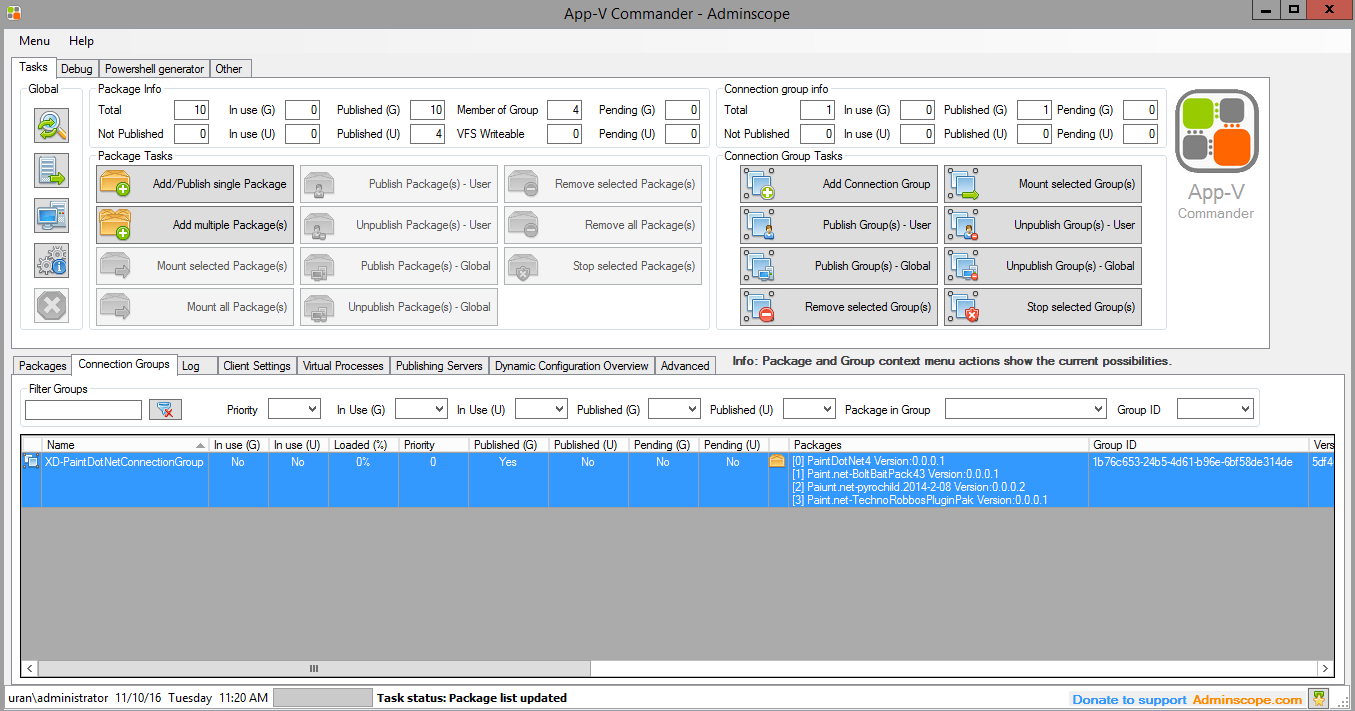Click the horizontal scrollbar thumb in group list
Screen dimensions: 1355x711
point(314,669)
